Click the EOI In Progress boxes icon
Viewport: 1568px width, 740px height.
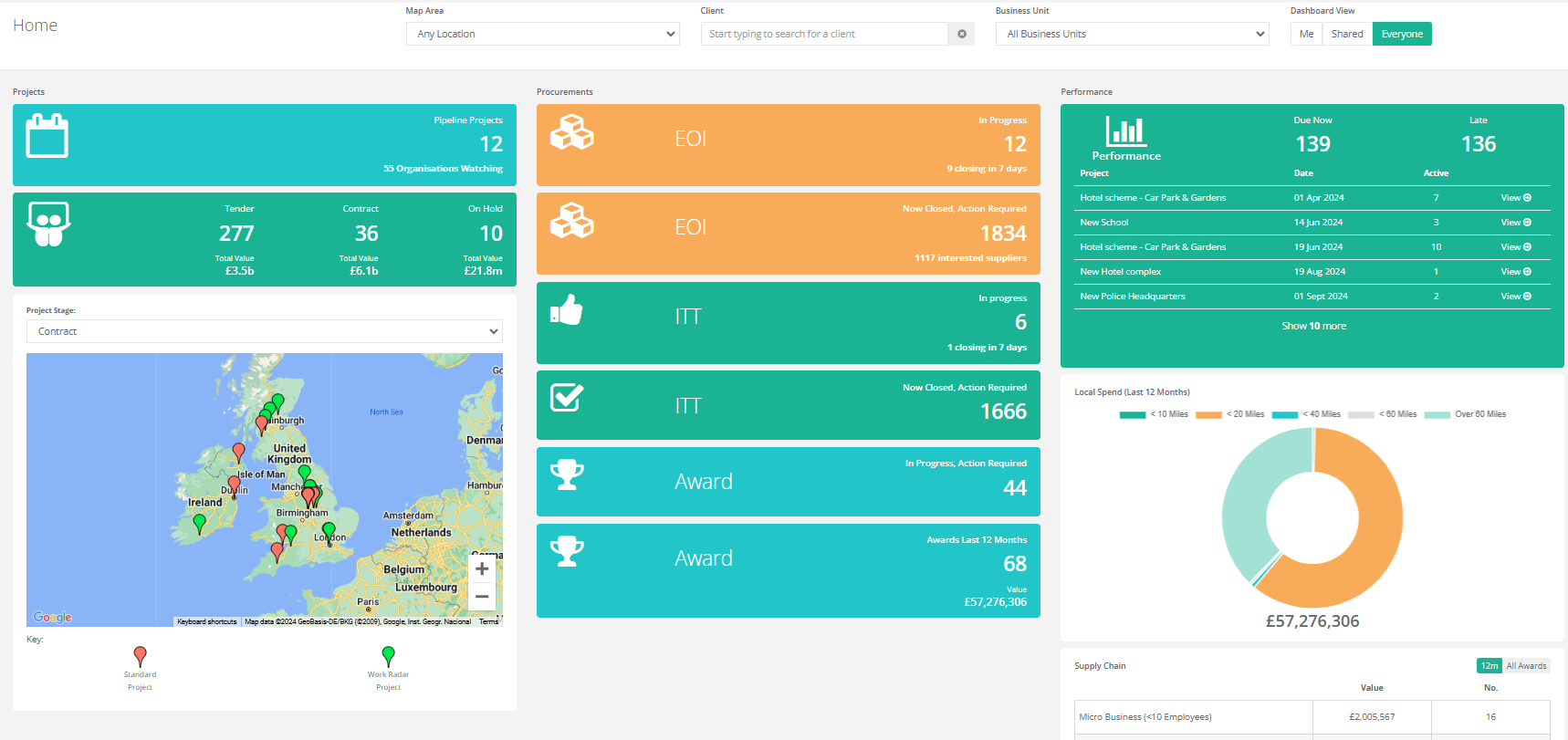click(x=571, y=132)
